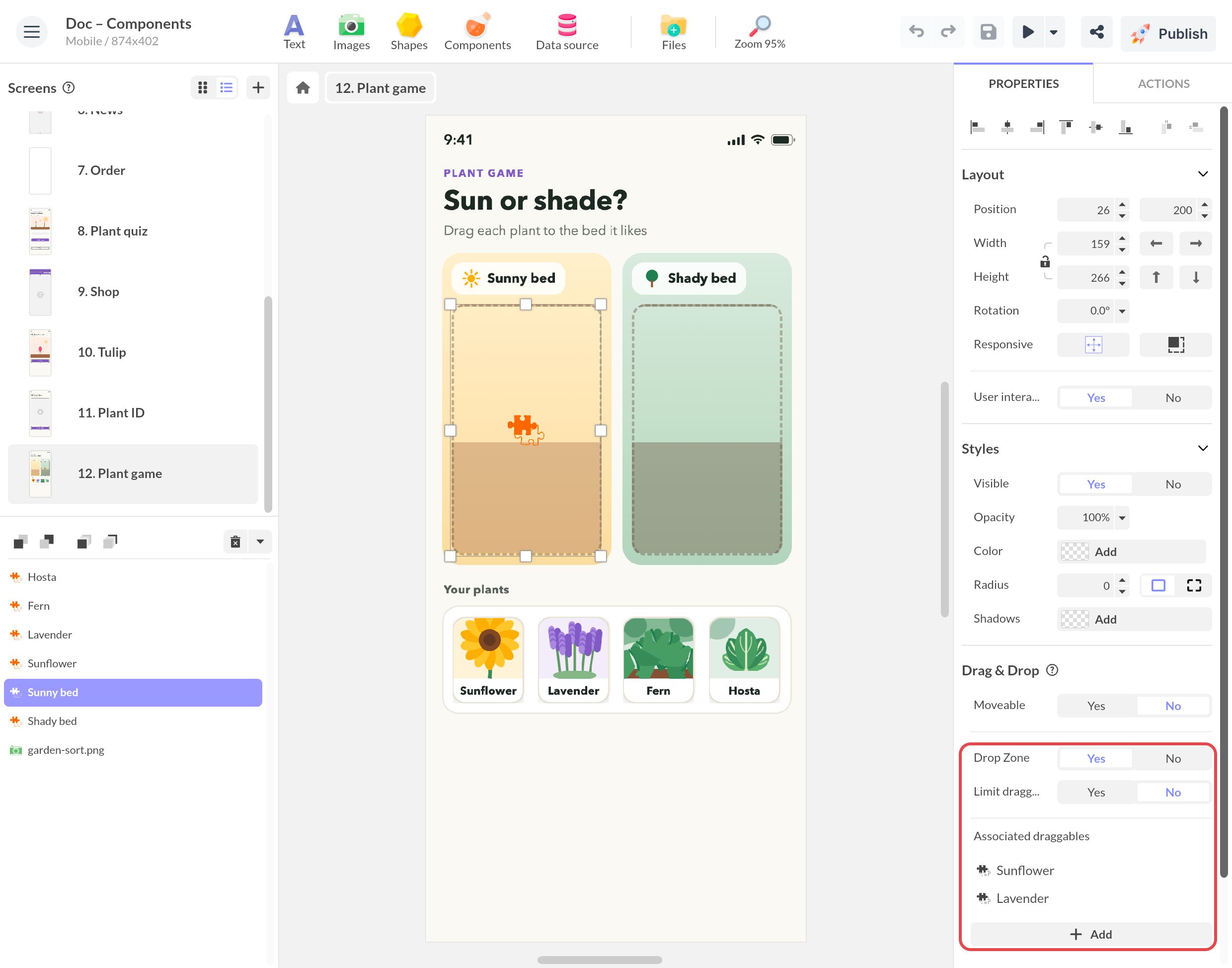Align selection to left edge
The height and width of the screenshot is (968, 1232).
click(977, 127)
